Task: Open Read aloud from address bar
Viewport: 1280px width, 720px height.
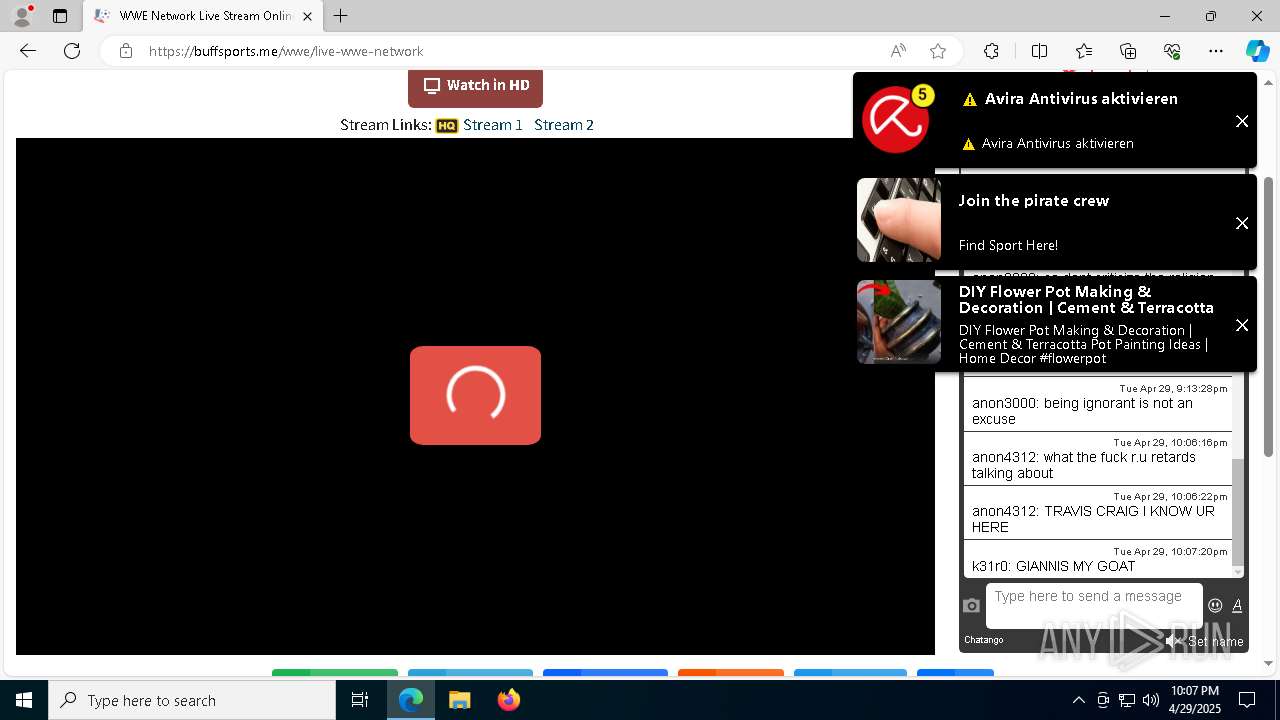Action: coord(898,51)
